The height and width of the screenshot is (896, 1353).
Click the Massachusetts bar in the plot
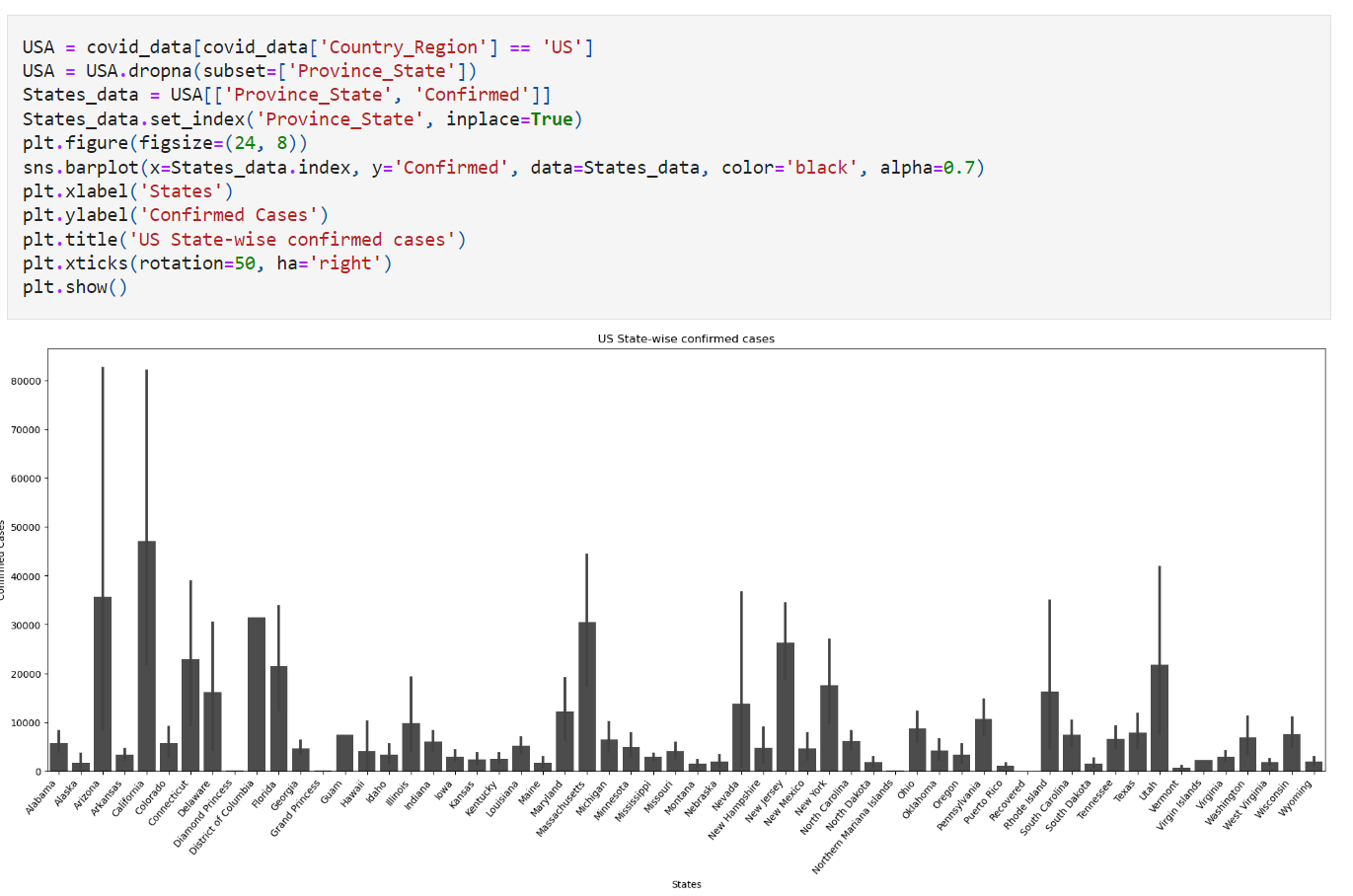[x=587, y=697]
